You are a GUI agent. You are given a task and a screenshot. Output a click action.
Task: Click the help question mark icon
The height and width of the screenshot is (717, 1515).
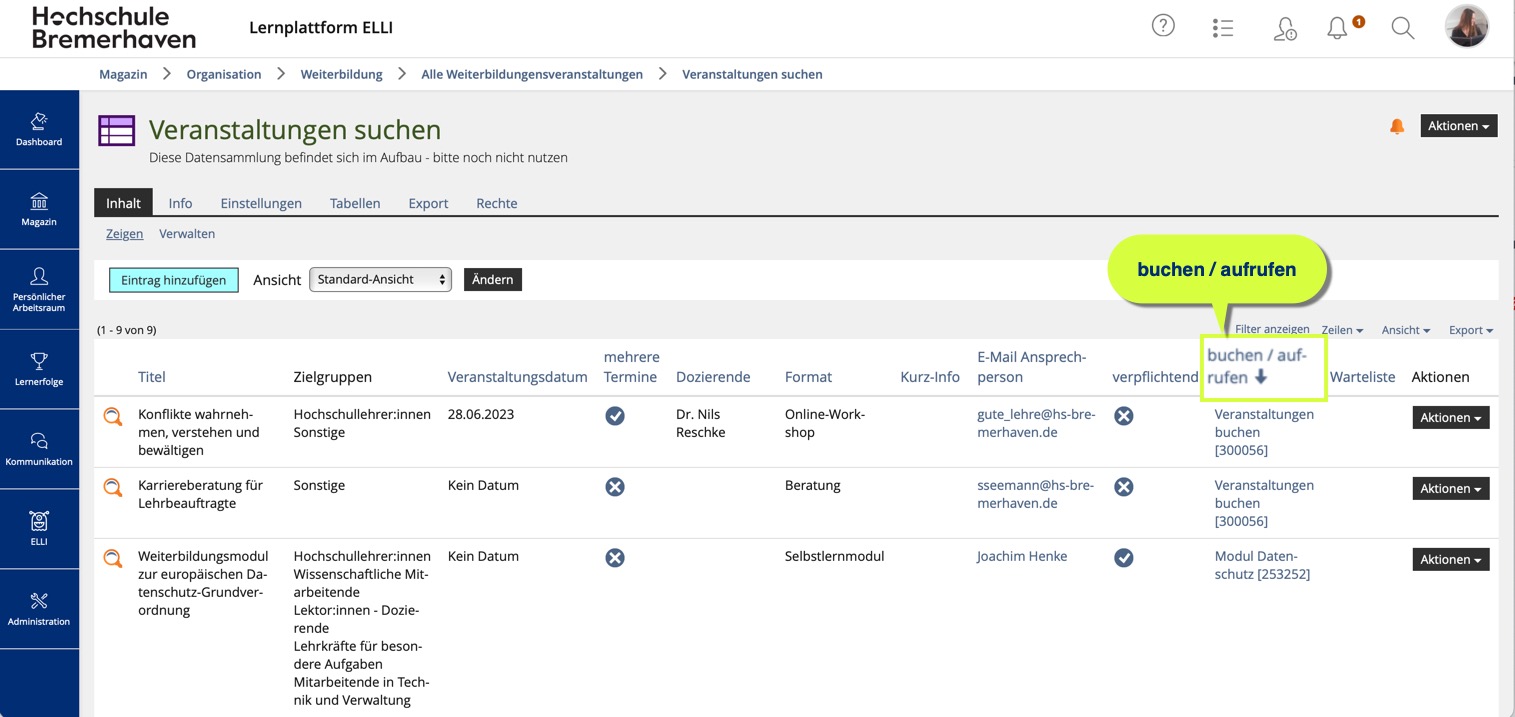pyautogui.click(x=1163, y=27)
